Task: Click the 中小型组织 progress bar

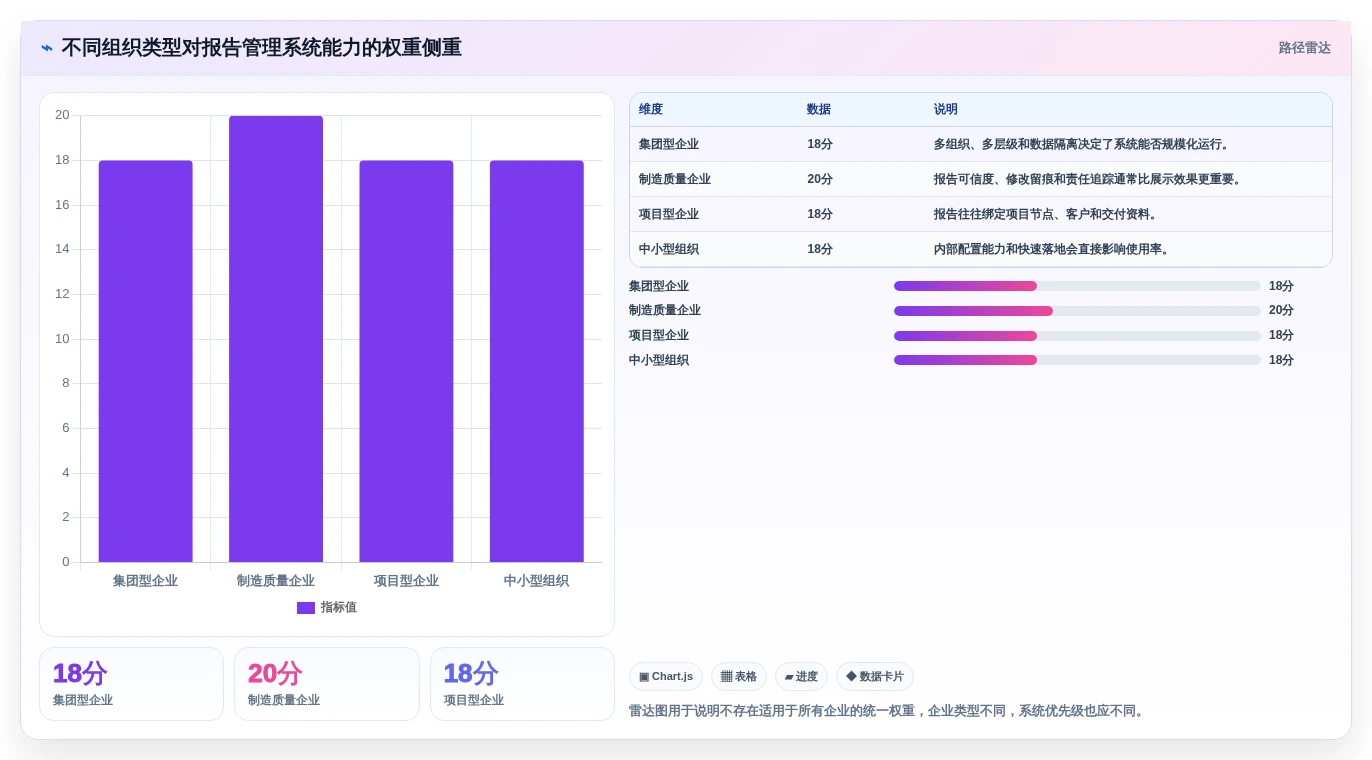Action: [1077, 360]
